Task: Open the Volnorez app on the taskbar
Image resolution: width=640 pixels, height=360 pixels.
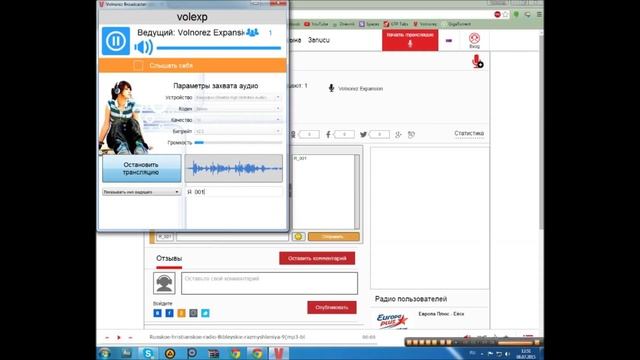Action: pyautogui.click(x=278, y=353)
